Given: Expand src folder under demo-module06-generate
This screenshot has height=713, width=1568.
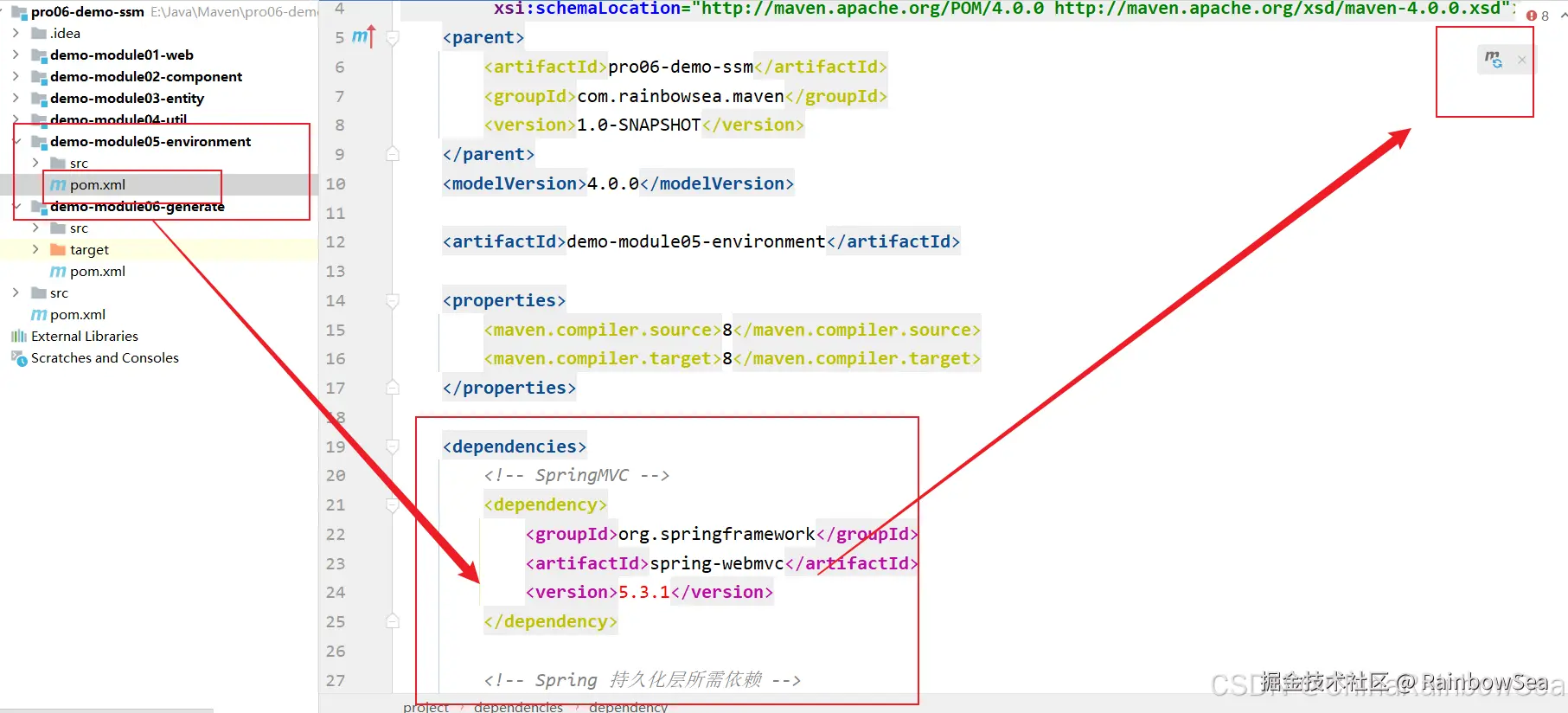Looking at the screenshot, I should pyautogui.click(x=35, y=228).
